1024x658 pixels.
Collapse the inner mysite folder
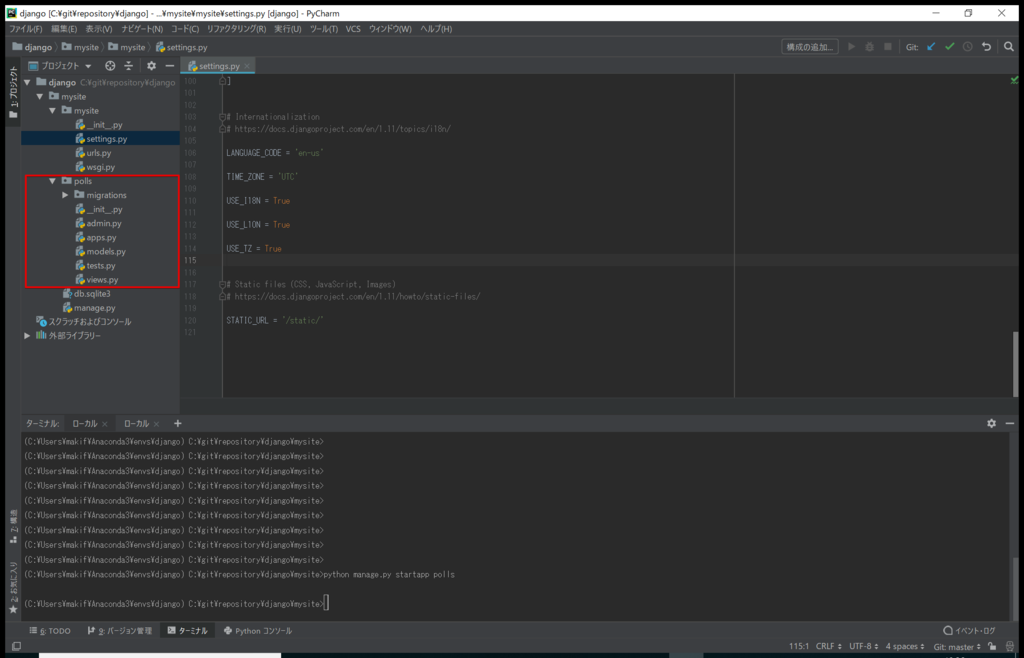pyautogui.click(x=52, y=111)
